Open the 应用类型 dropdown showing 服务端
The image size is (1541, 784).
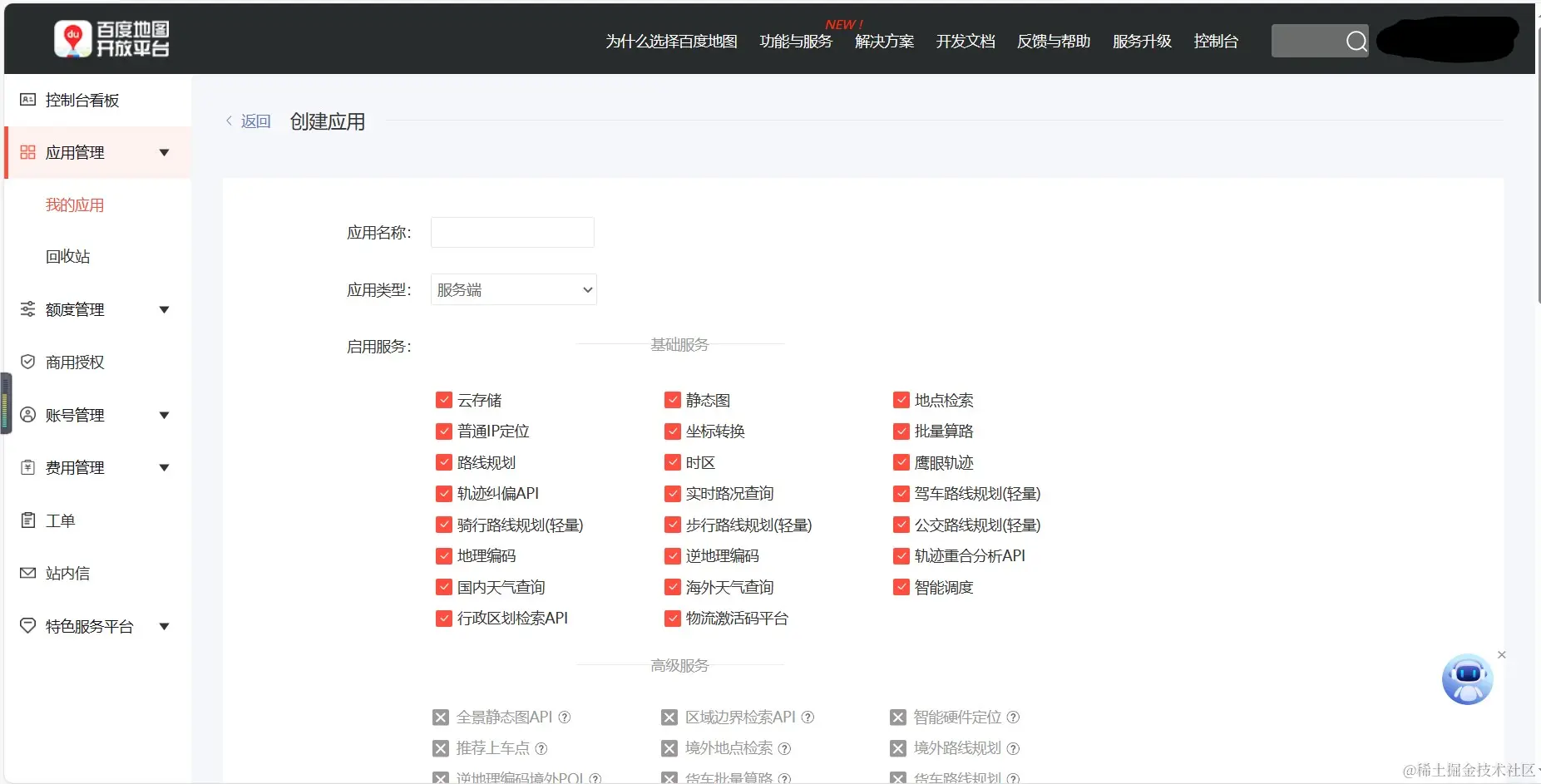pos(513,289)
